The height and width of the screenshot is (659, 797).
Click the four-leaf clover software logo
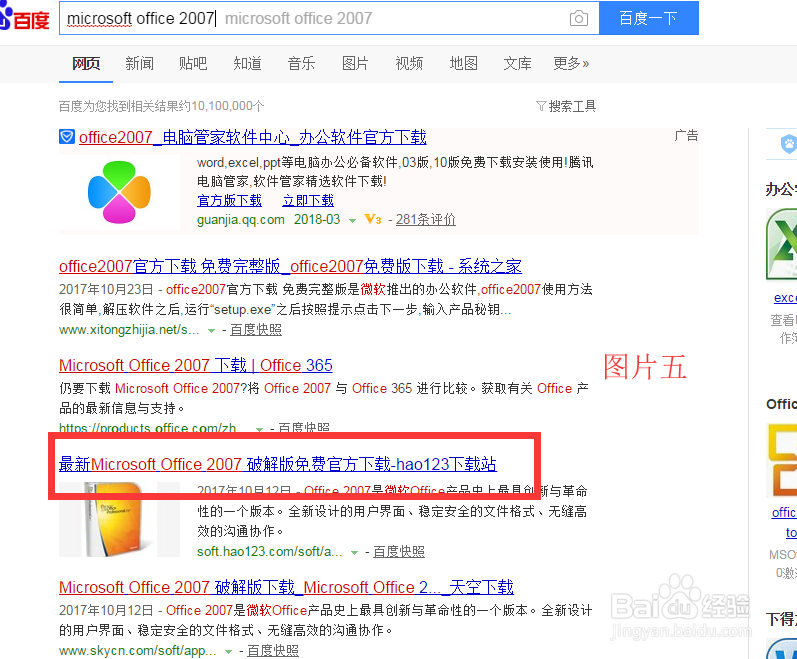119,192
